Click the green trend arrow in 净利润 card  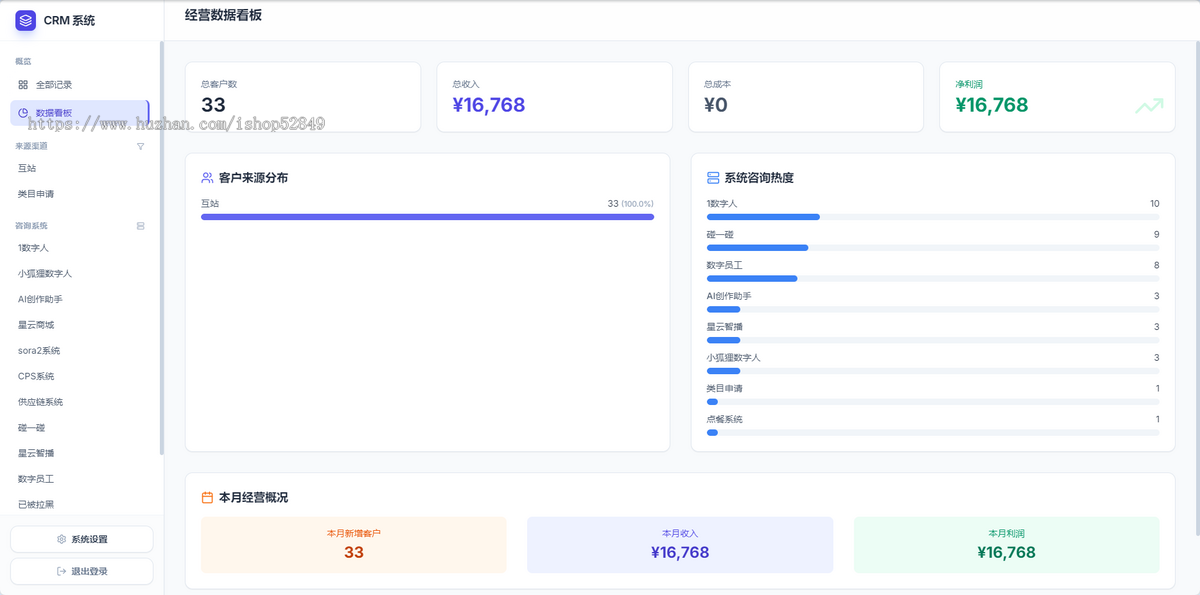click(x=1148, y=103)
